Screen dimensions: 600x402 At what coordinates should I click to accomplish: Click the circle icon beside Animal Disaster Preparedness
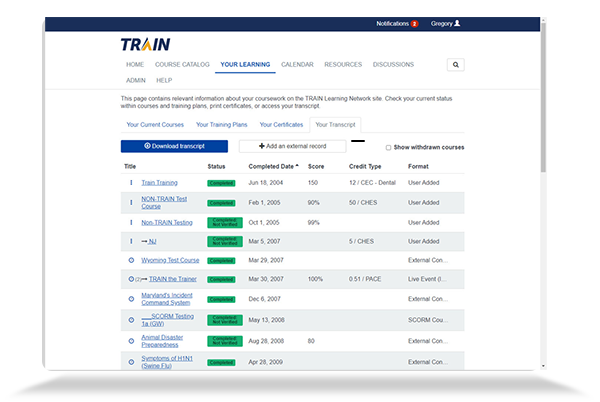tap(131, 341)
